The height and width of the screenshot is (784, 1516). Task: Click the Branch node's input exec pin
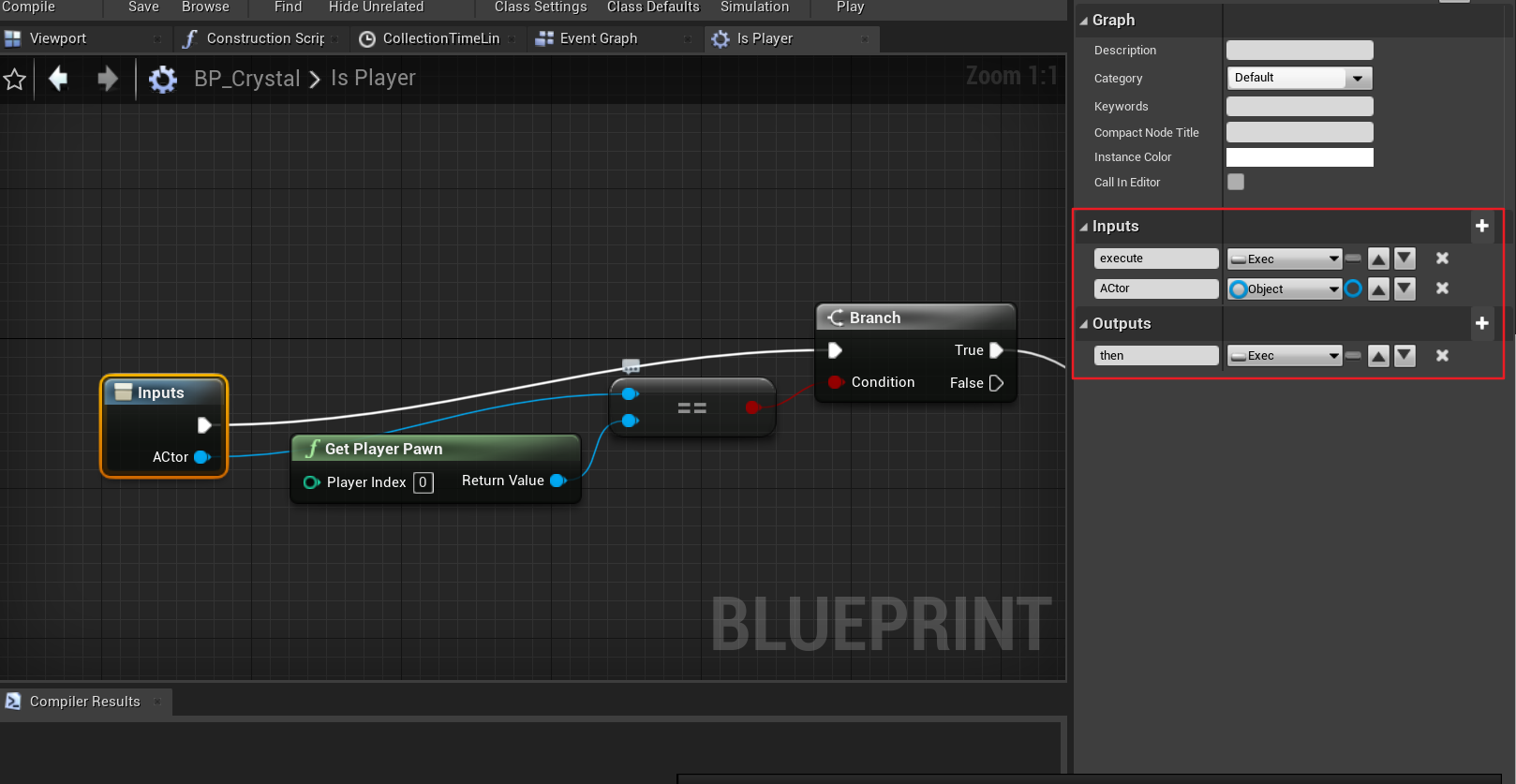coord(835,350)
